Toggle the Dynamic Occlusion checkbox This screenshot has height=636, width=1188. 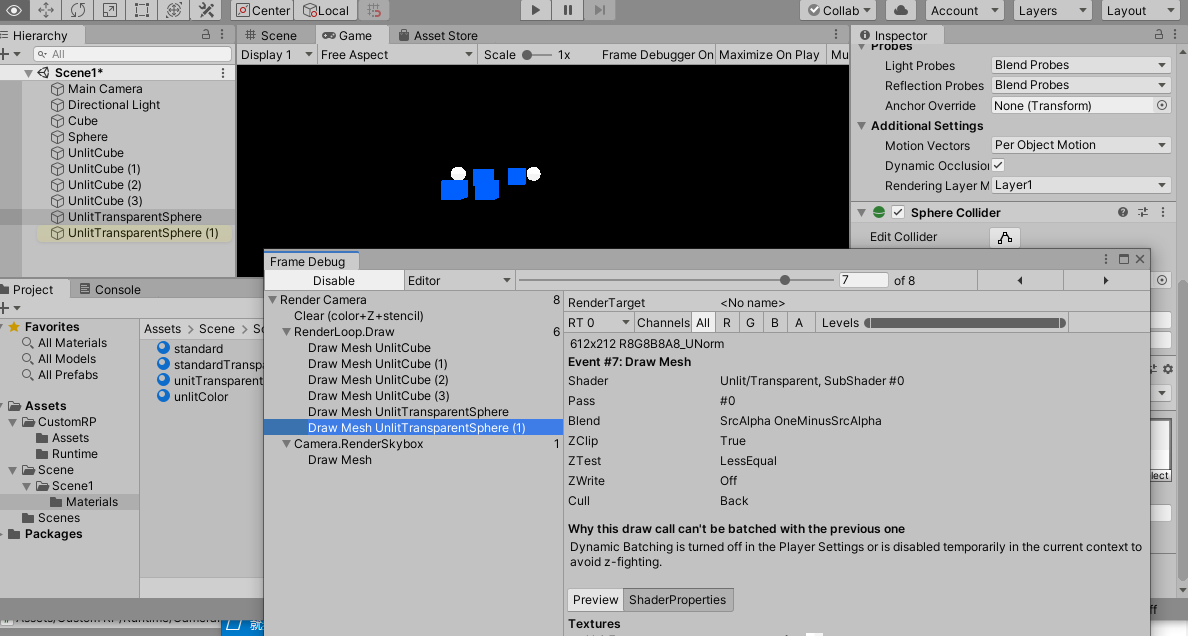[998, 165]
